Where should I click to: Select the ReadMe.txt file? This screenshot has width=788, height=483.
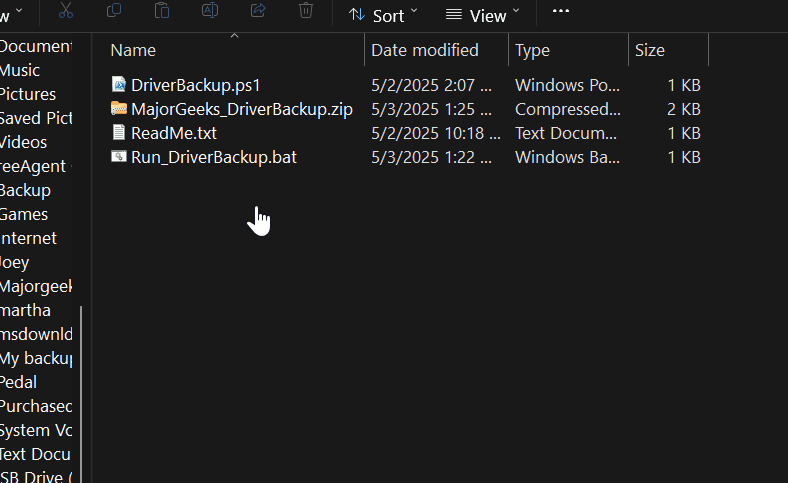(173, 133)
